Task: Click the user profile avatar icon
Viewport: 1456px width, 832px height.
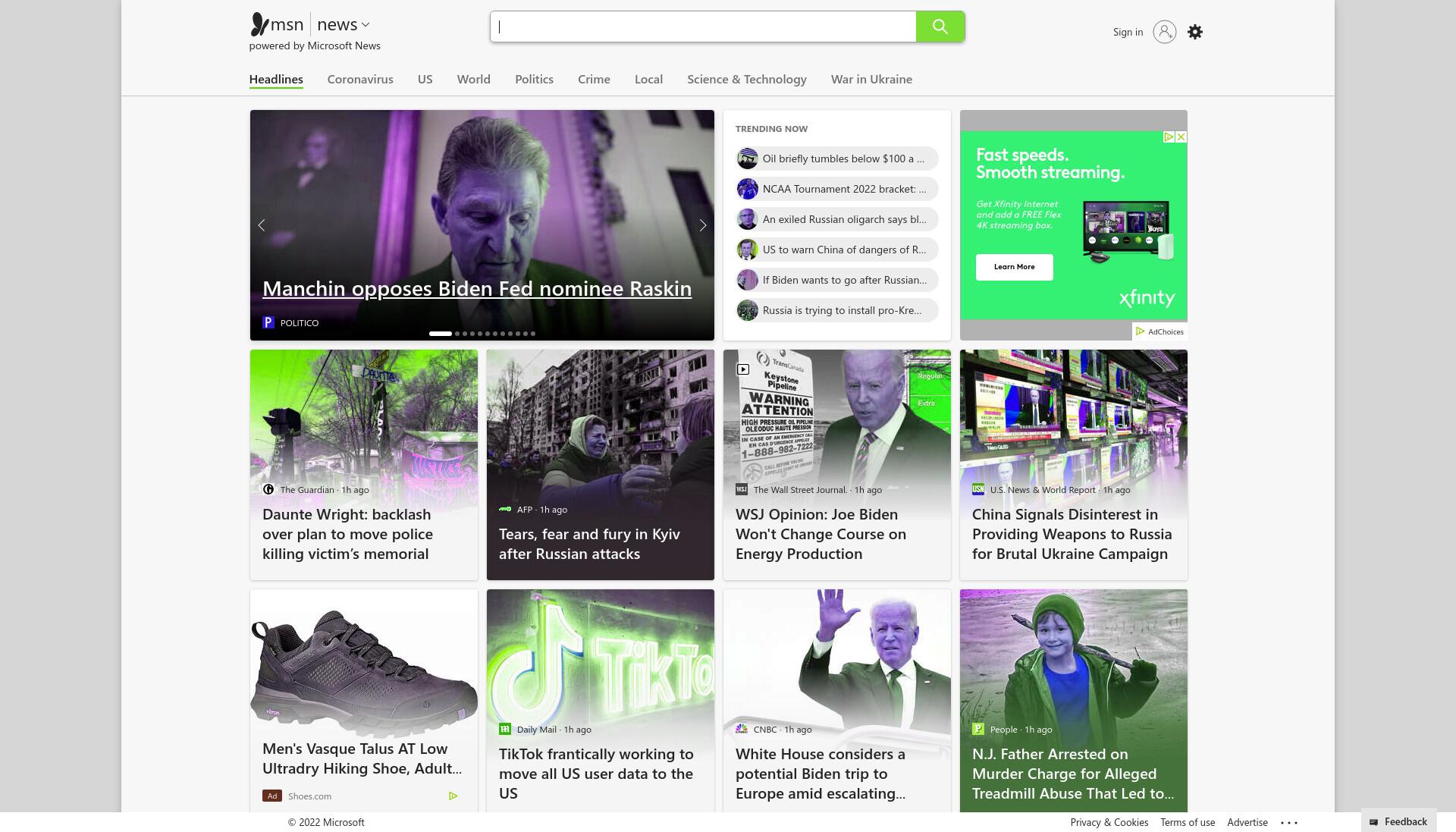Action: (x=1164, y=32)
